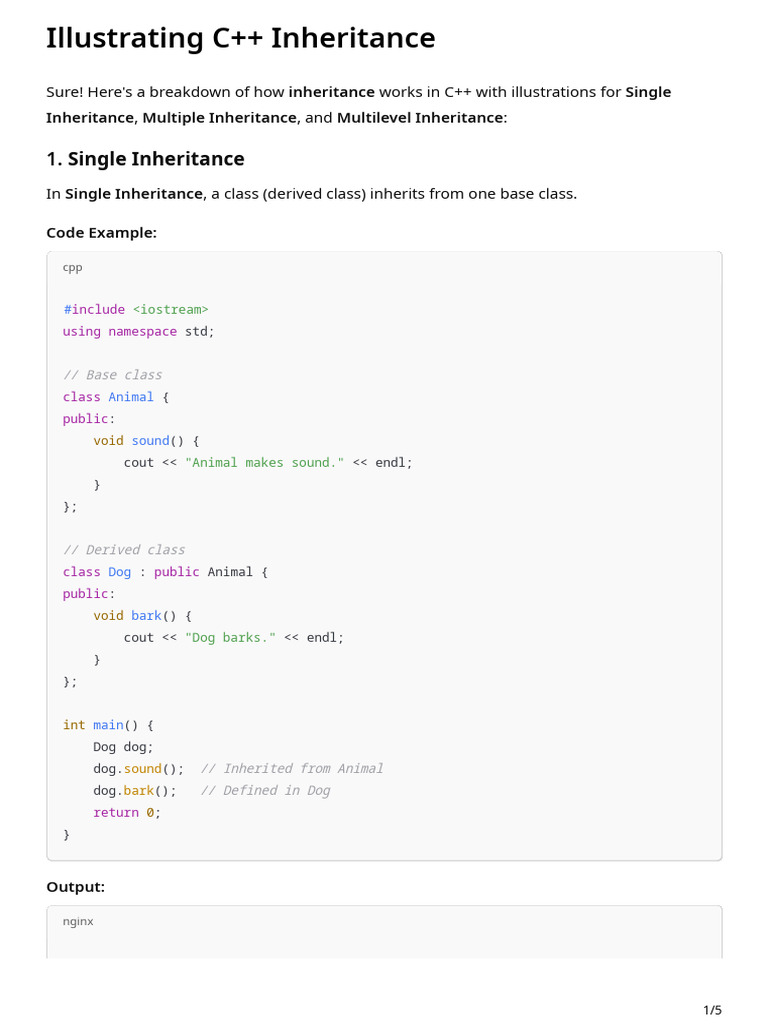Click the "using namespace std;" line
The height and width of the screenshot is (1024, 768).
(138, 332)
